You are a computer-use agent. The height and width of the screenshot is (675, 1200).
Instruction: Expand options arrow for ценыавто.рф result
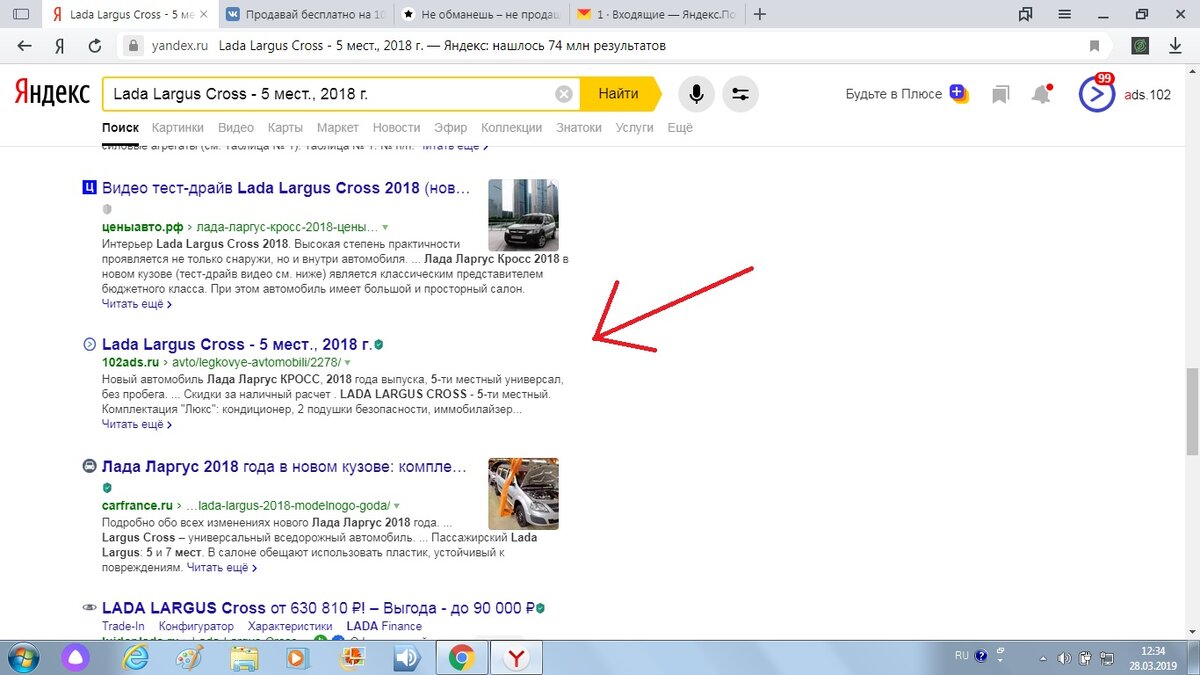coord(385,227)
